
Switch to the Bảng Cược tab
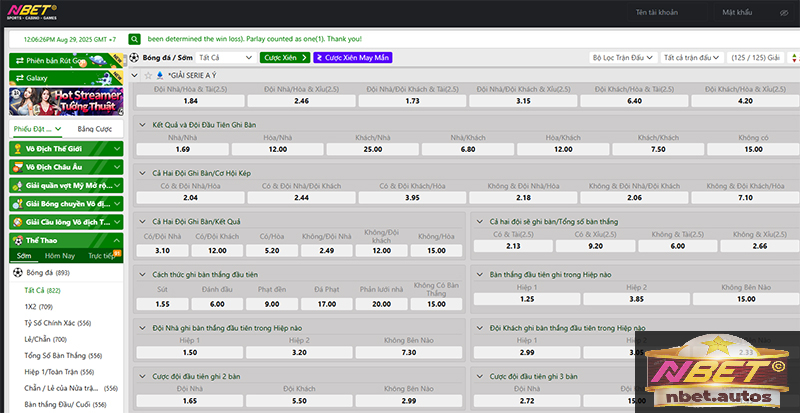coord(93,129)
